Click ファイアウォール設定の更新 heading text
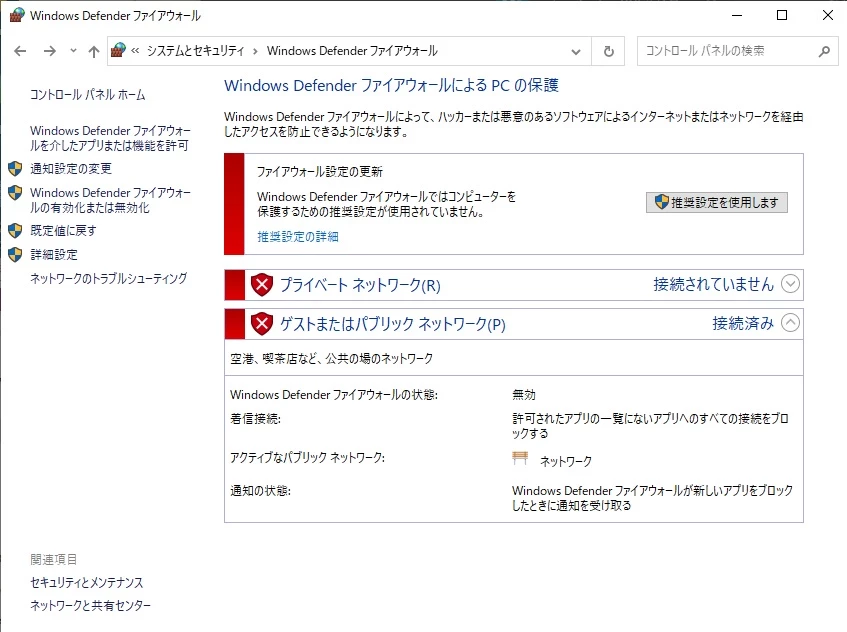The height and width of the screenshot is (632, 847). [320, 172]
